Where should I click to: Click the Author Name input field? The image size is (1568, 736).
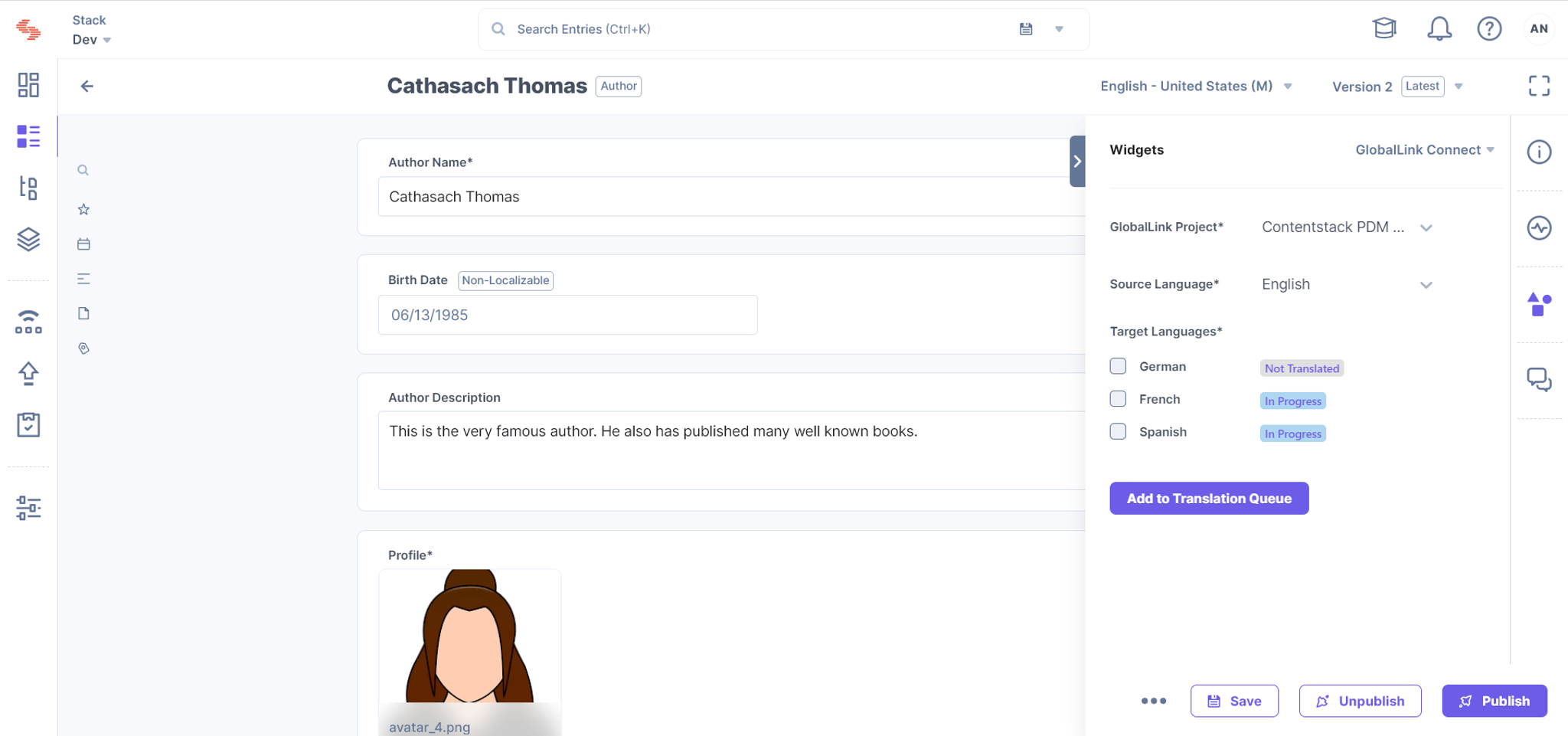[731, 197]
